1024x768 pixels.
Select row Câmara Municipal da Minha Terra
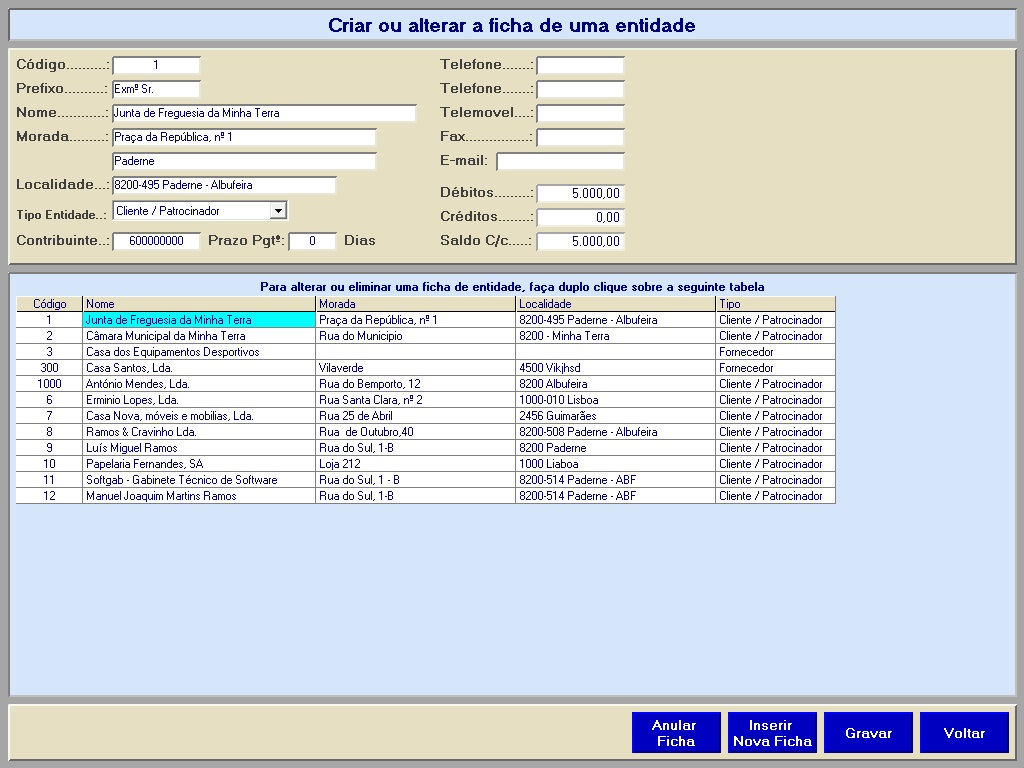(x=198, y=336)
